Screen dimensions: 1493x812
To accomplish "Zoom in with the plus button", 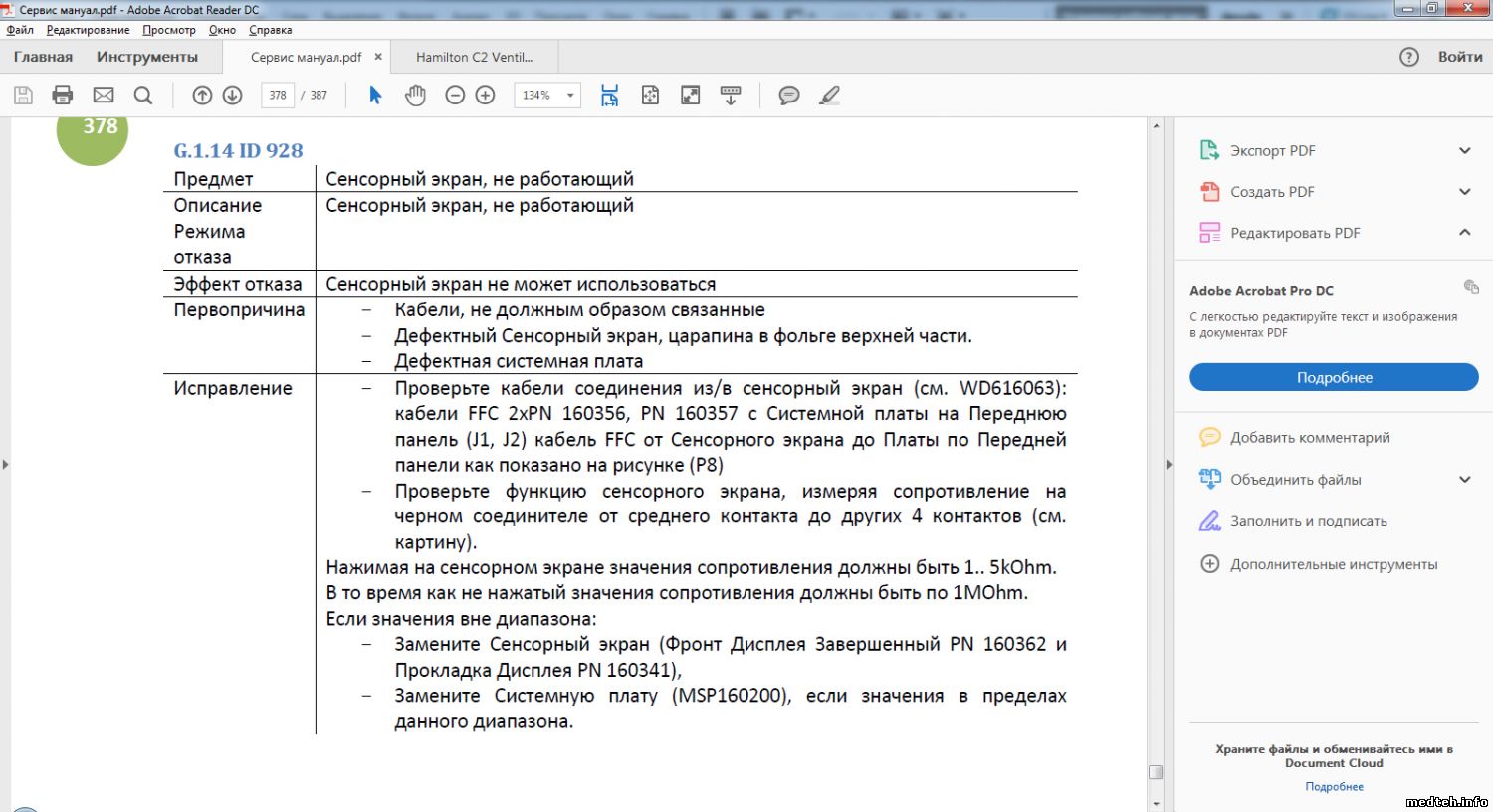I will pyautogui.click(x=485, y=96).
